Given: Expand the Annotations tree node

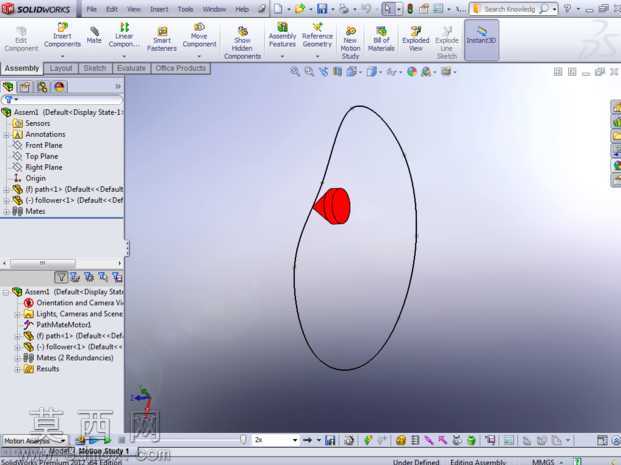Looking at the screenshot, I should 6,135.
